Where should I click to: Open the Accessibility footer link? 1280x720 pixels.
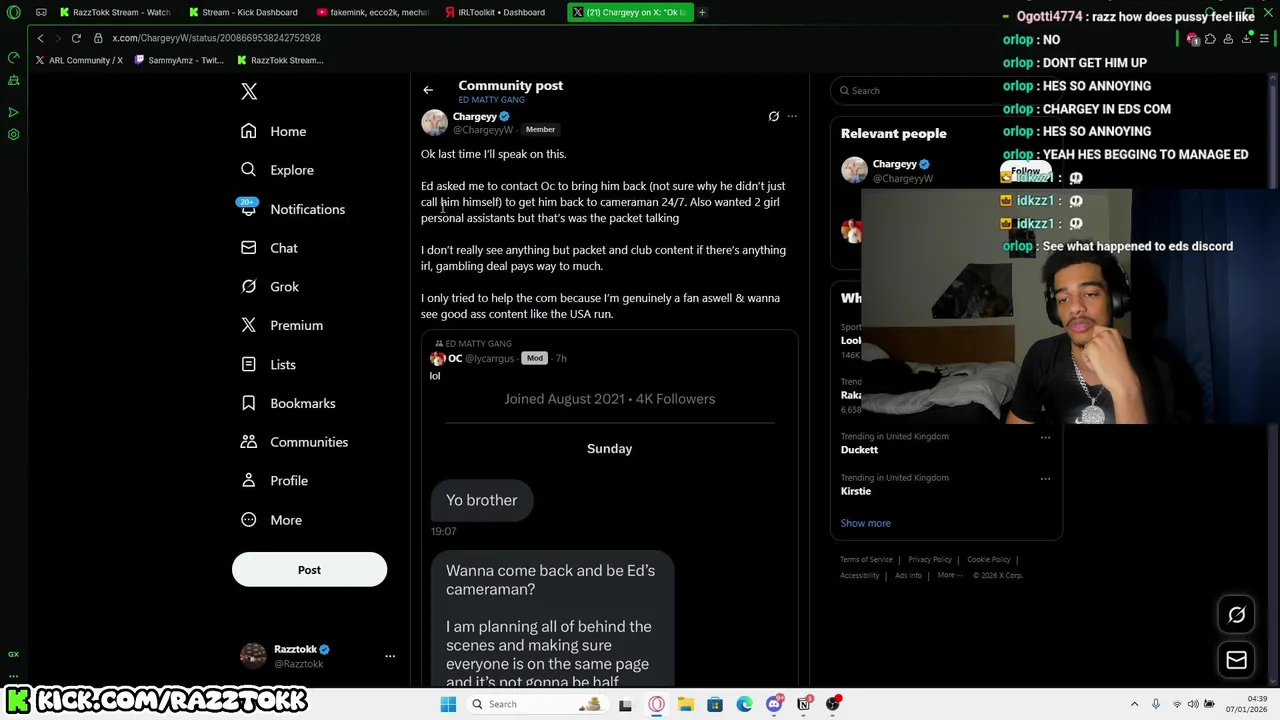pyautogui.click(x=860, y=576)
